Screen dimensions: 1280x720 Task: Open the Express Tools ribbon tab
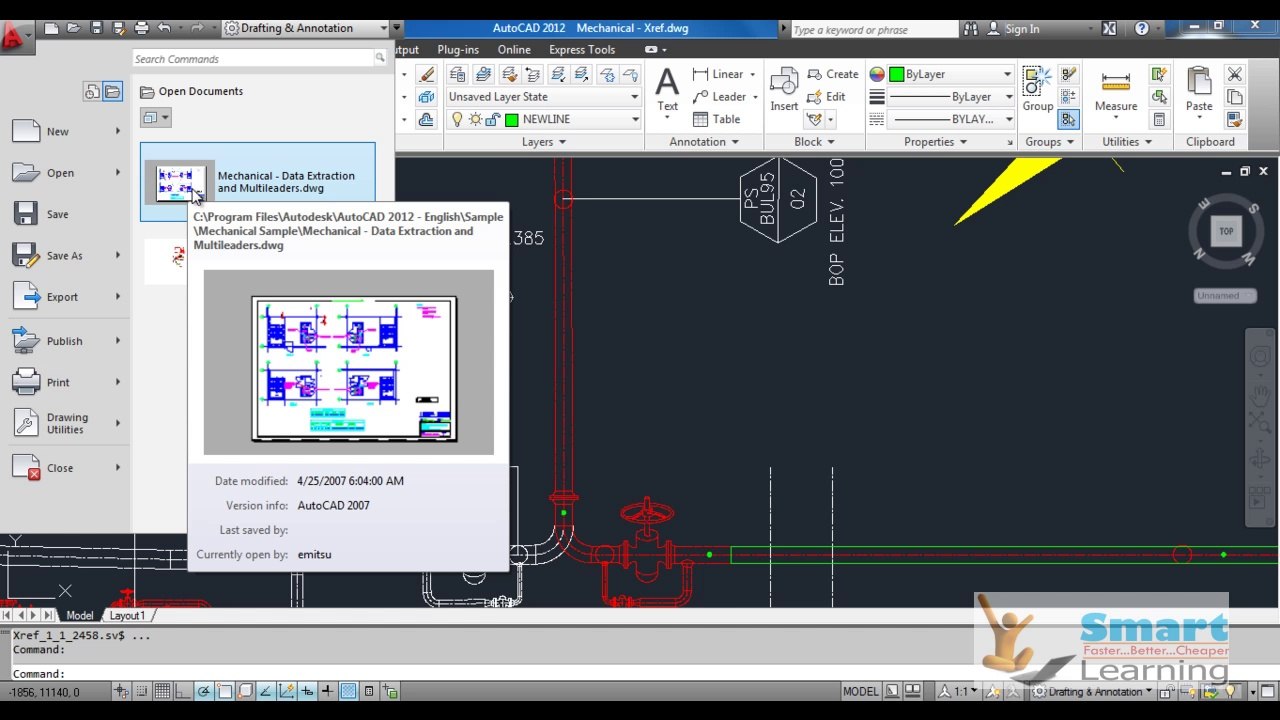582,49
